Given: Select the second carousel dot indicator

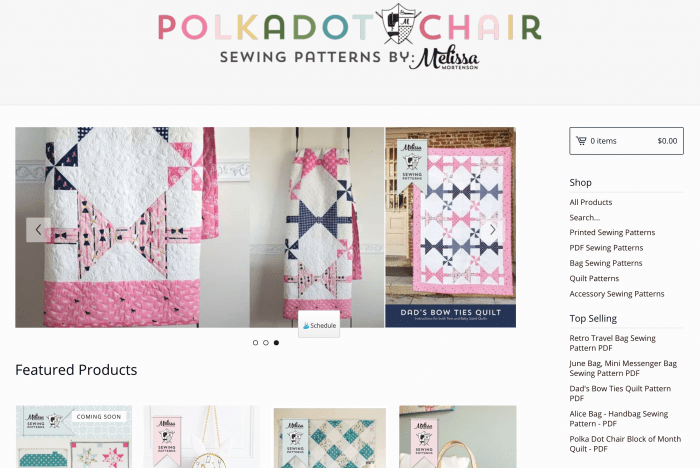Looking at the screenshot, I should pos(266,343).
